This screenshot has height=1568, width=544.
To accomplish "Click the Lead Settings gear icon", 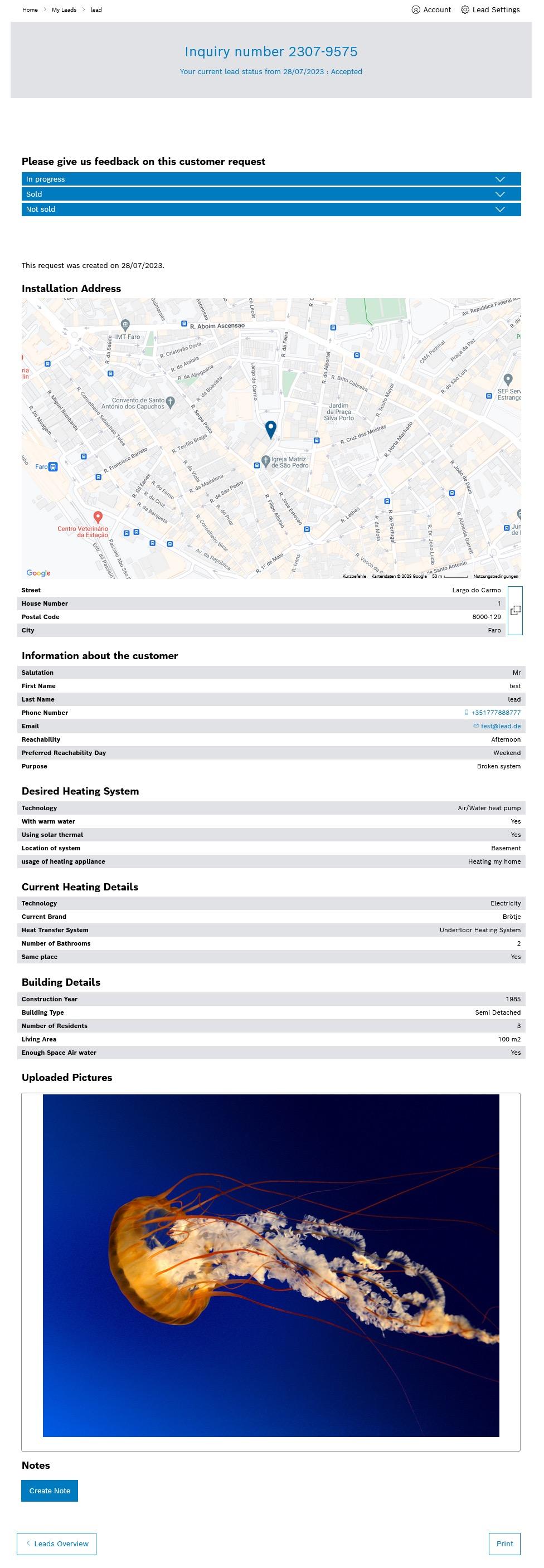I will tap(465, 9).
